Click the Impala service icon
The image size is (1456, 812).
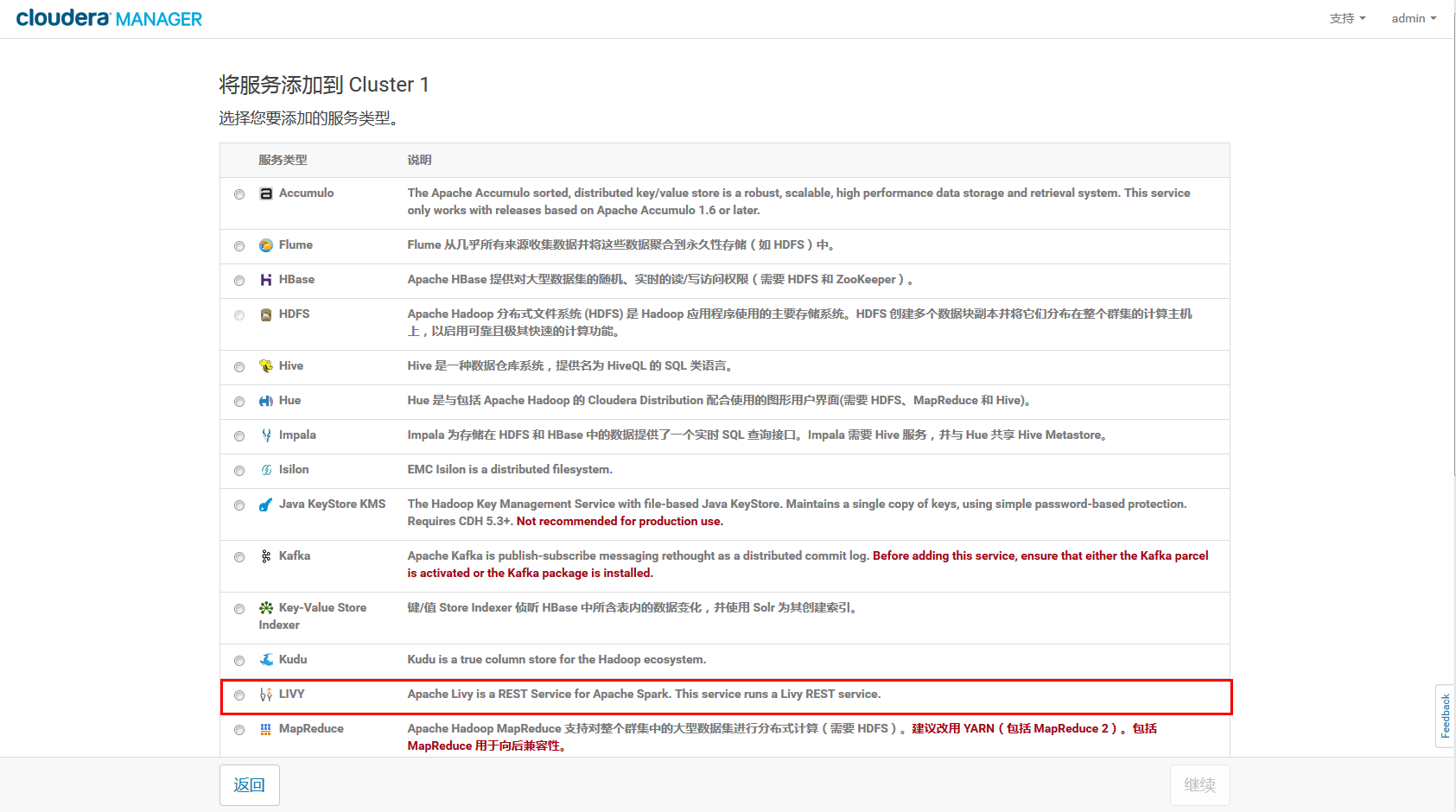click(x=266, y=435)
